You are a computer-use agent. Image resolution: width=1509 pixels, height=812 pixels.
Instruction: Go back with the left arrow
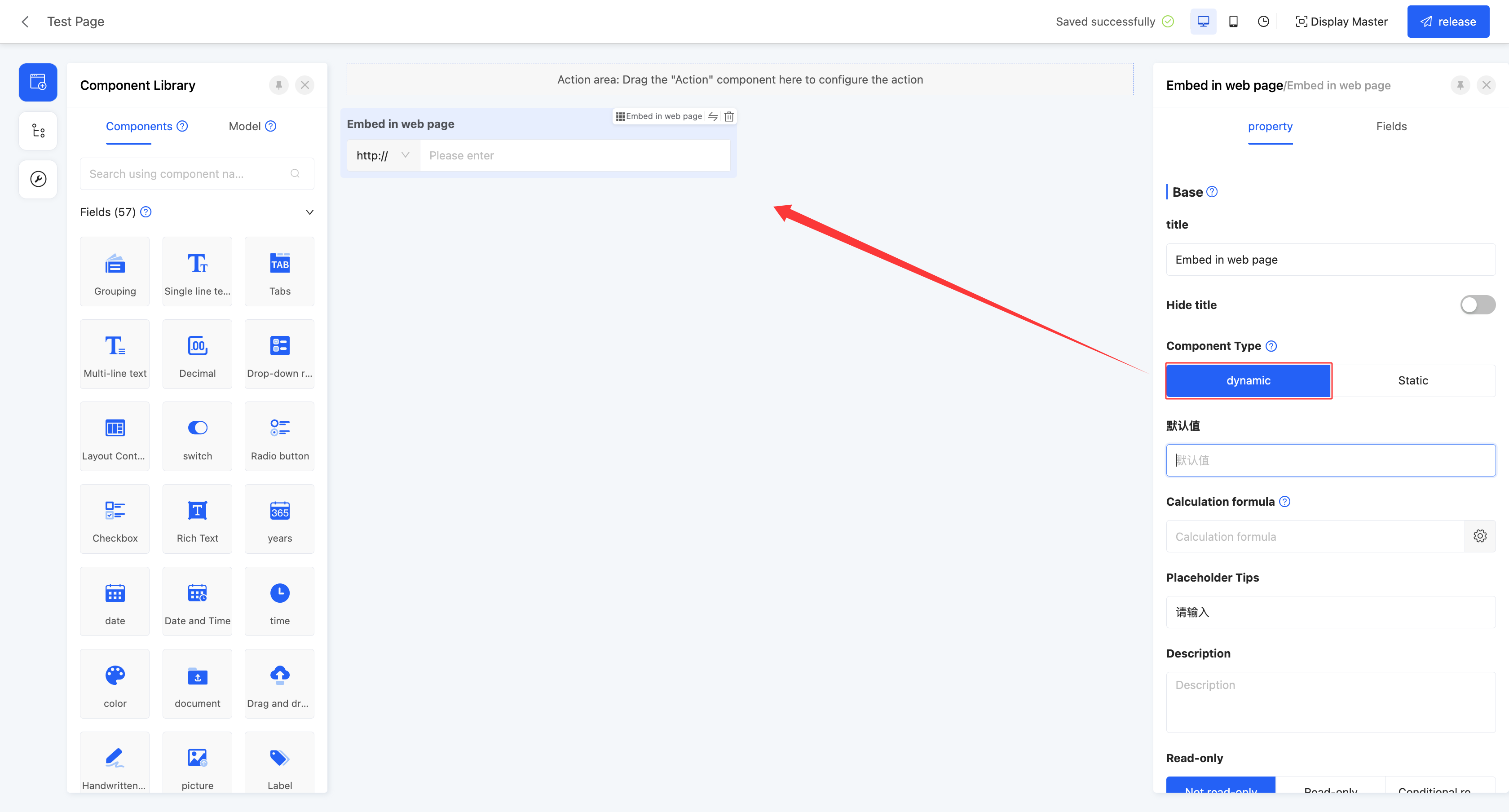25,22
